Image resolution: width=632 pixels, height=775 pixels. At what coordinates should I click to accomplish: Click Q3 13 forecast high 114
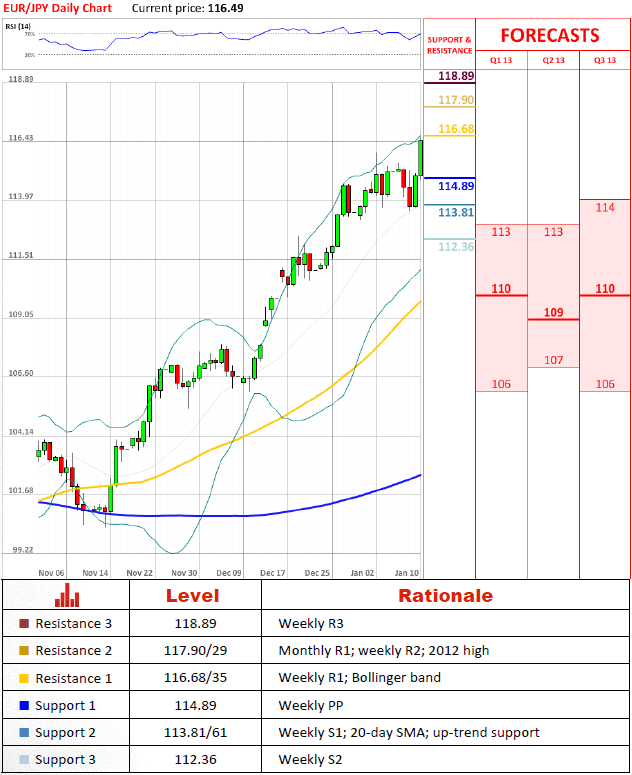605,208
